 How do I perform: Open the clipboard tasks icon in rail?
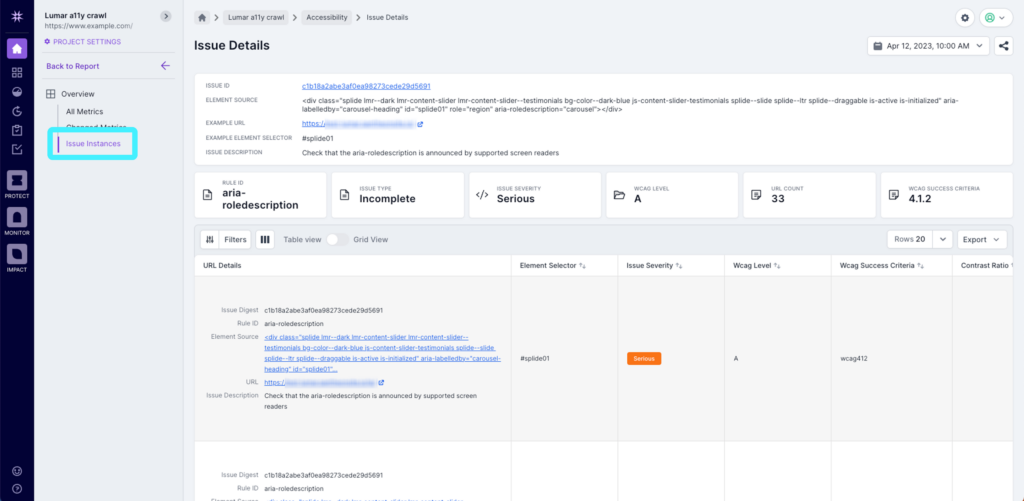pos(17,130)
